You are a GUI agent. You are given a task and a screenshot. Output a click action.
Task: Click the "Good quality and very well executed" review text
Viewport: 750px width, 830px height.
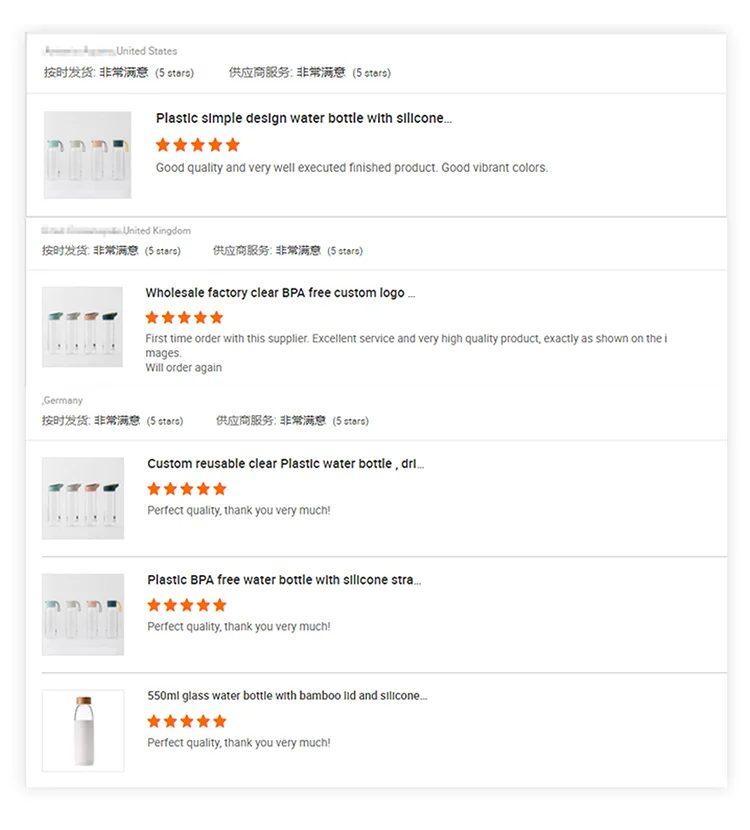pyautogui.click(x=351, y=168)
